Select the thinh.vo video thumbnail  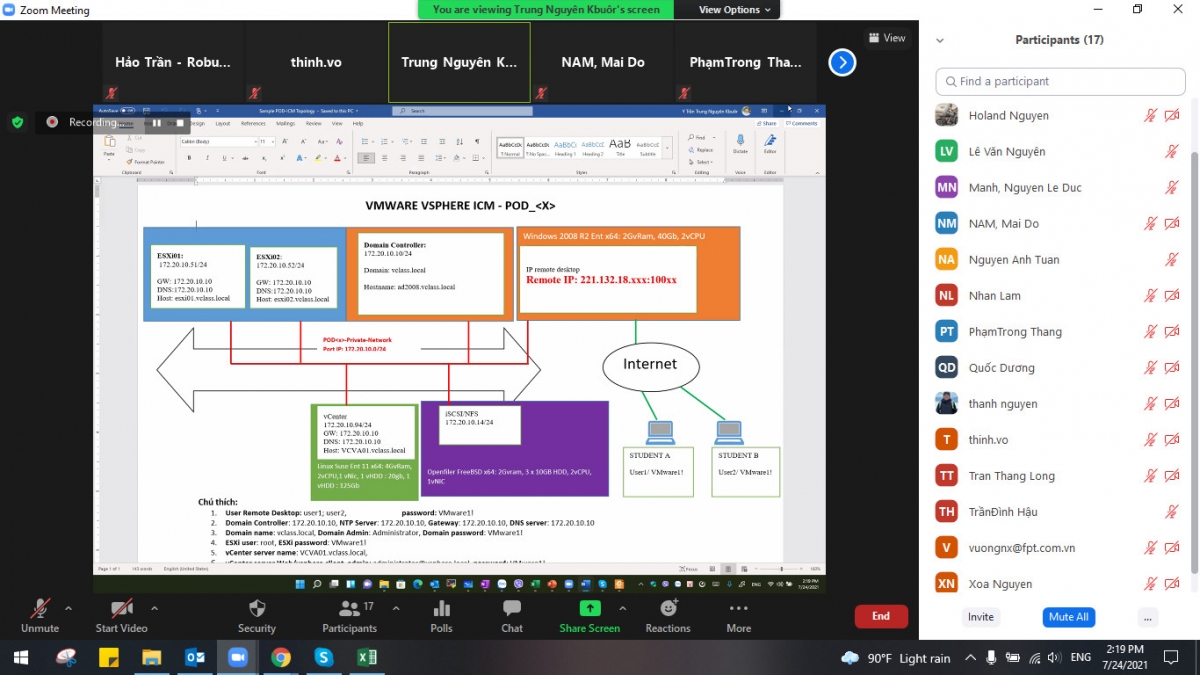tap(316, 62)
